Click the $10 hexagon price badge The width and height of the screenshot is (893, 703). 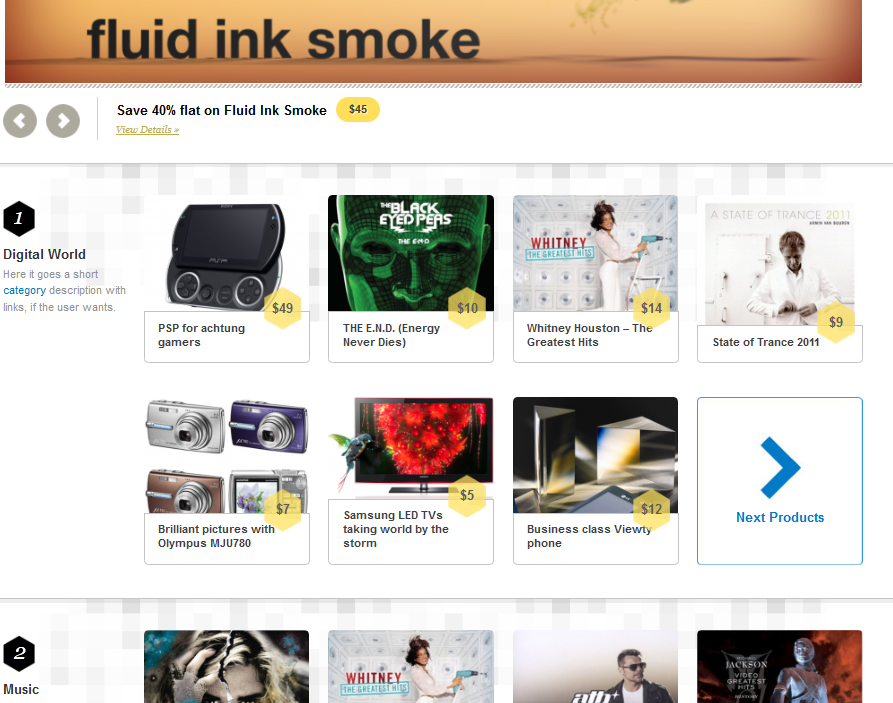point(467,308)
